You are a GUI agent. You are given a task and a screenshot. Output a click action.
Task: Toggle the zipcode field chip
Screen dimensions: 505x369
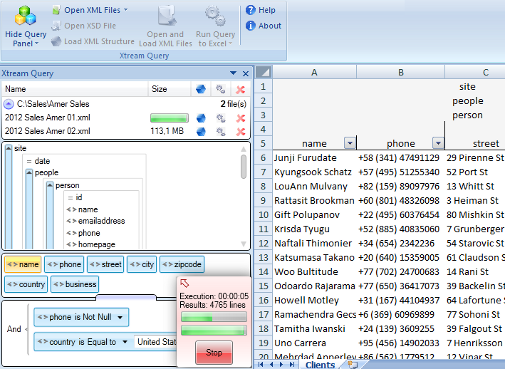pos(182,264)
